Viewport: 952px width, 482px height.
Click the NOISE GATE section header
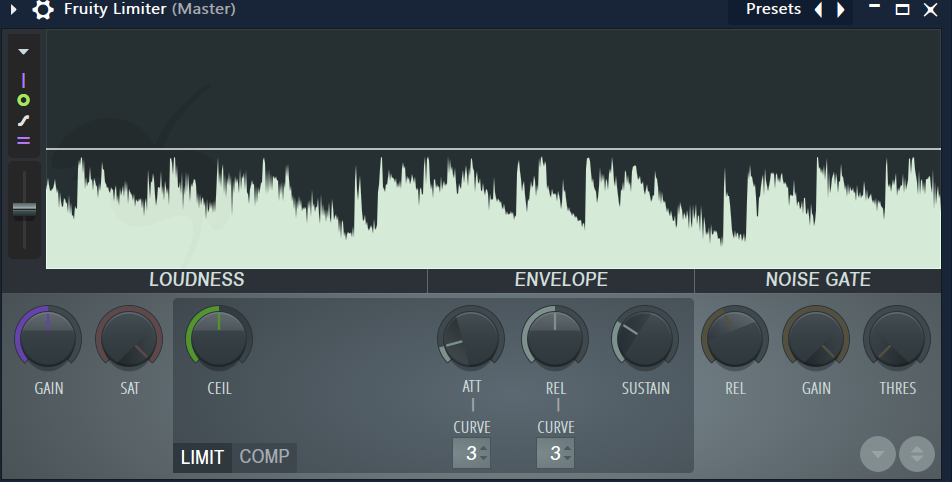point(818,280)
